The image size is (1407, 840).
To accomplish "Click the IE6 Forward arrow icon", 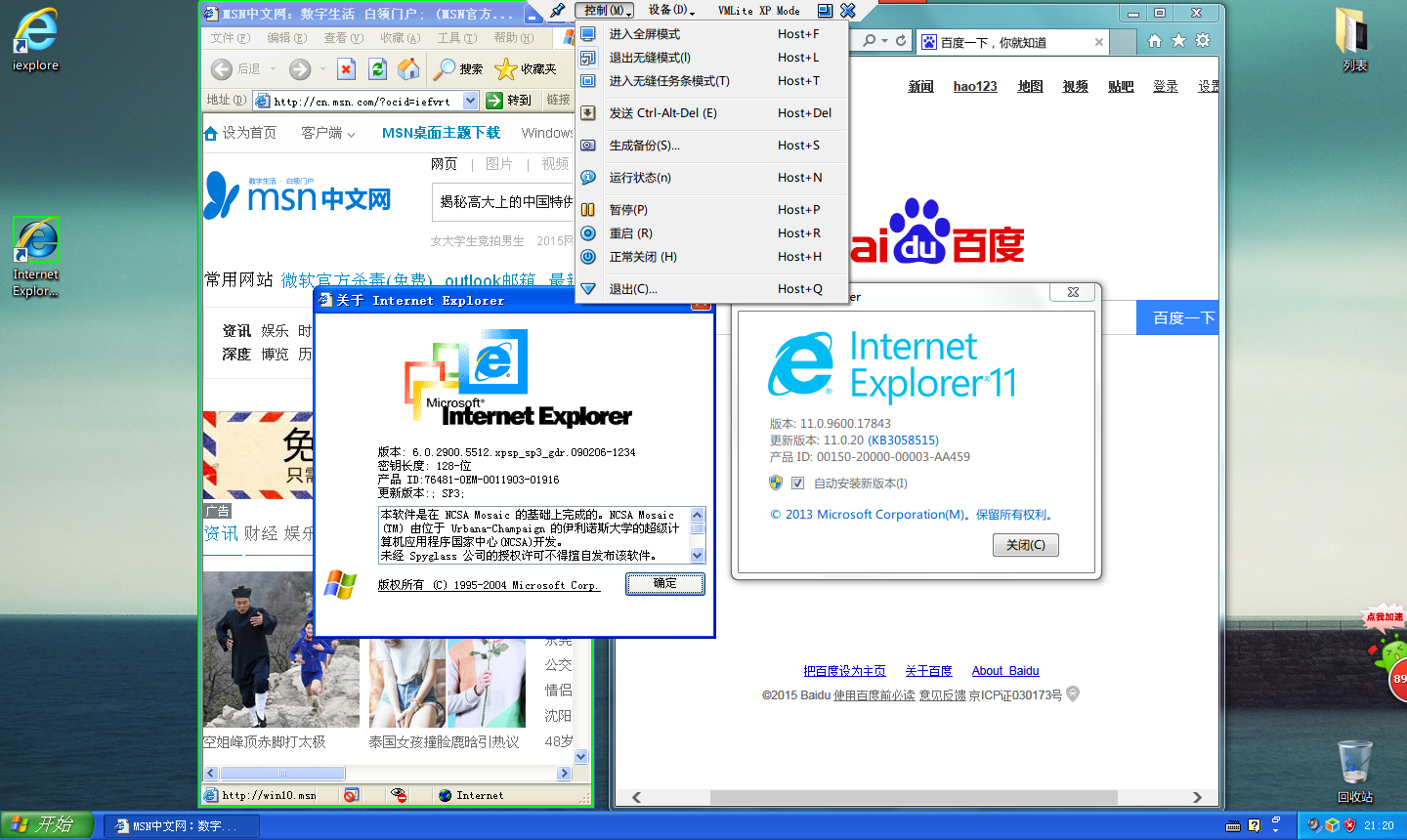I will [x=300, y=69].
